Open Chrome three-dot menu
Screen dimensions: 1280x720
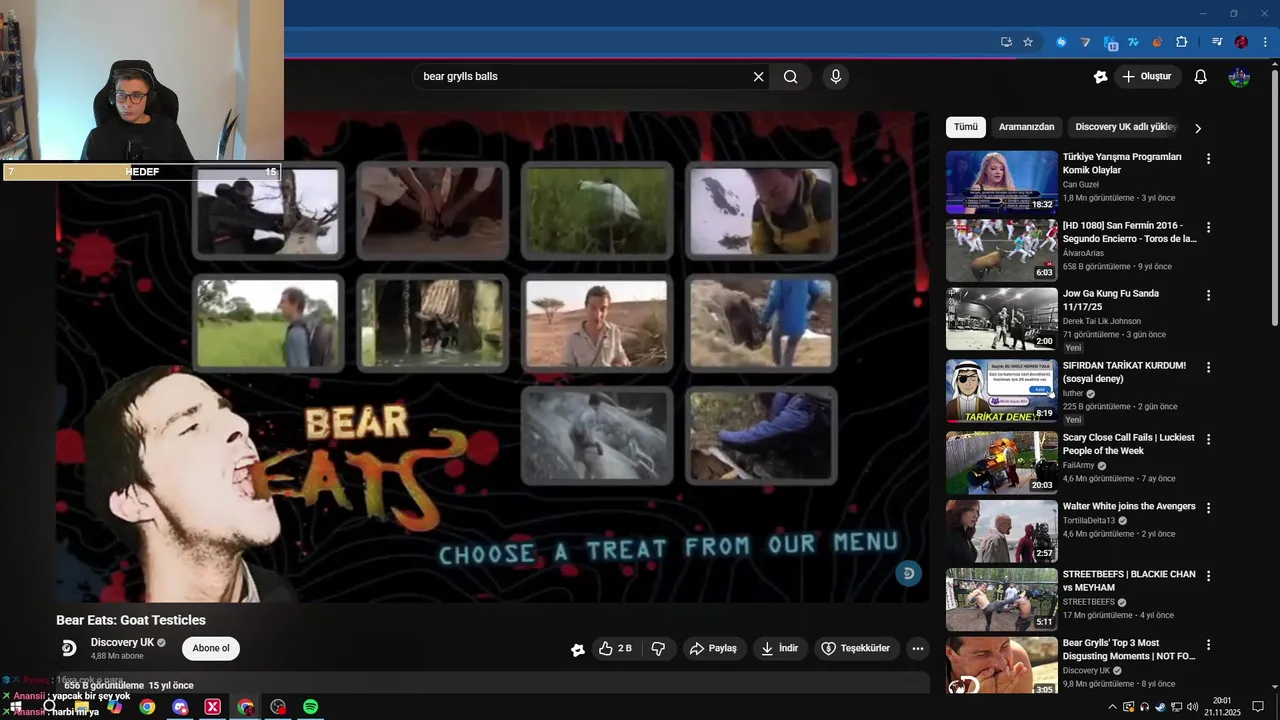coord(1265,42)
